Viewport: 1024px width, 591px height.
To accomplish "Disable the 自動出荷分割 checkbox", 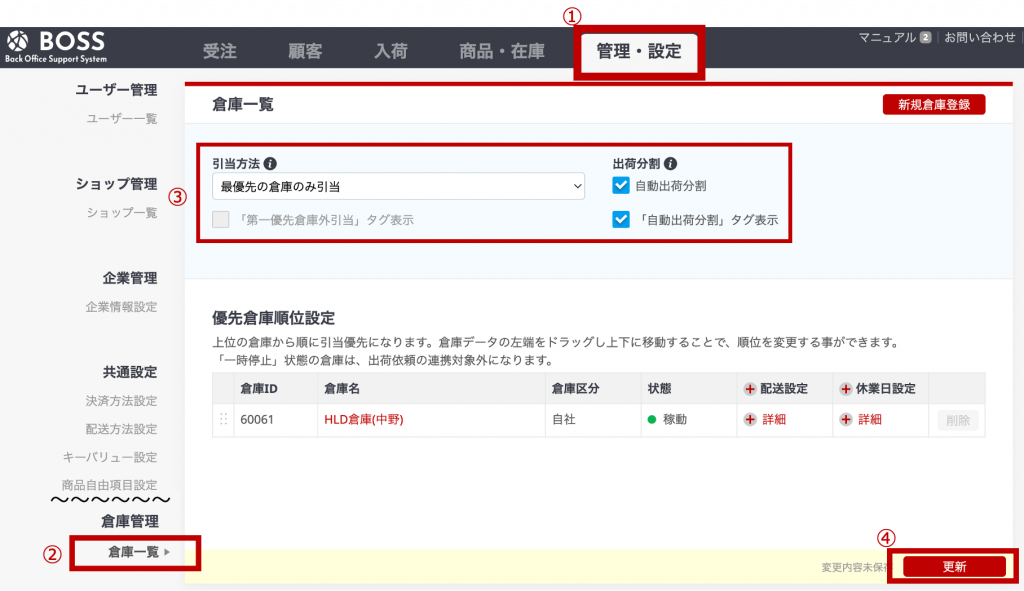I will (x=621, y=183).
